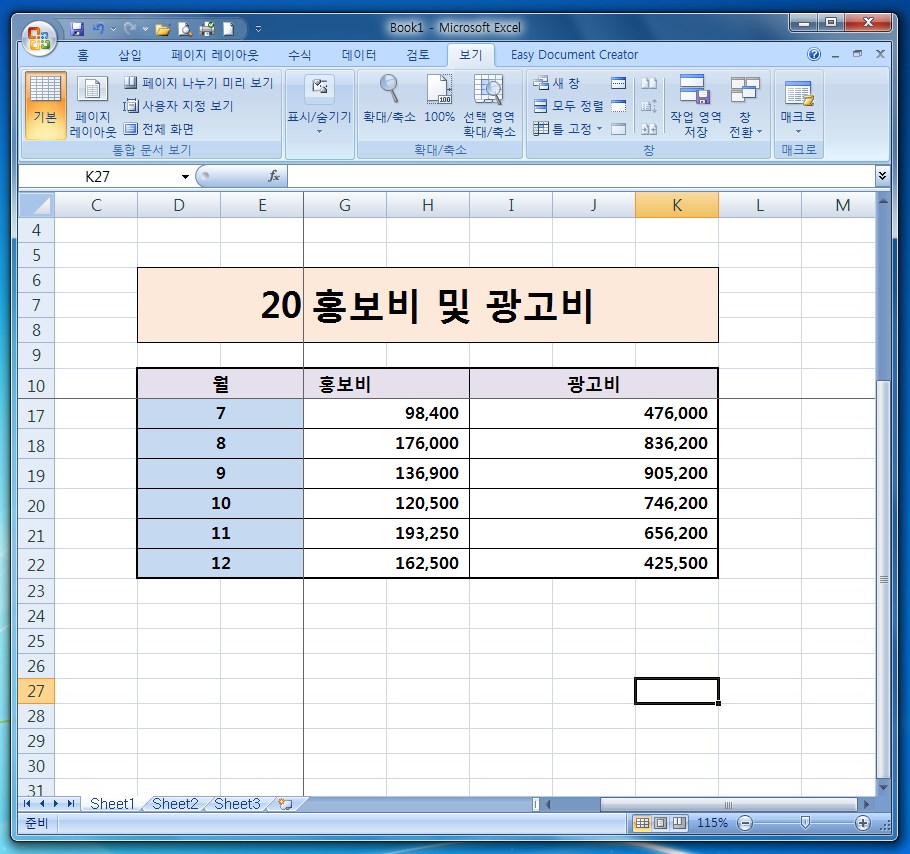
Task: Open Print Preview from quick access toolbar
Action: (x=185, y=29)
